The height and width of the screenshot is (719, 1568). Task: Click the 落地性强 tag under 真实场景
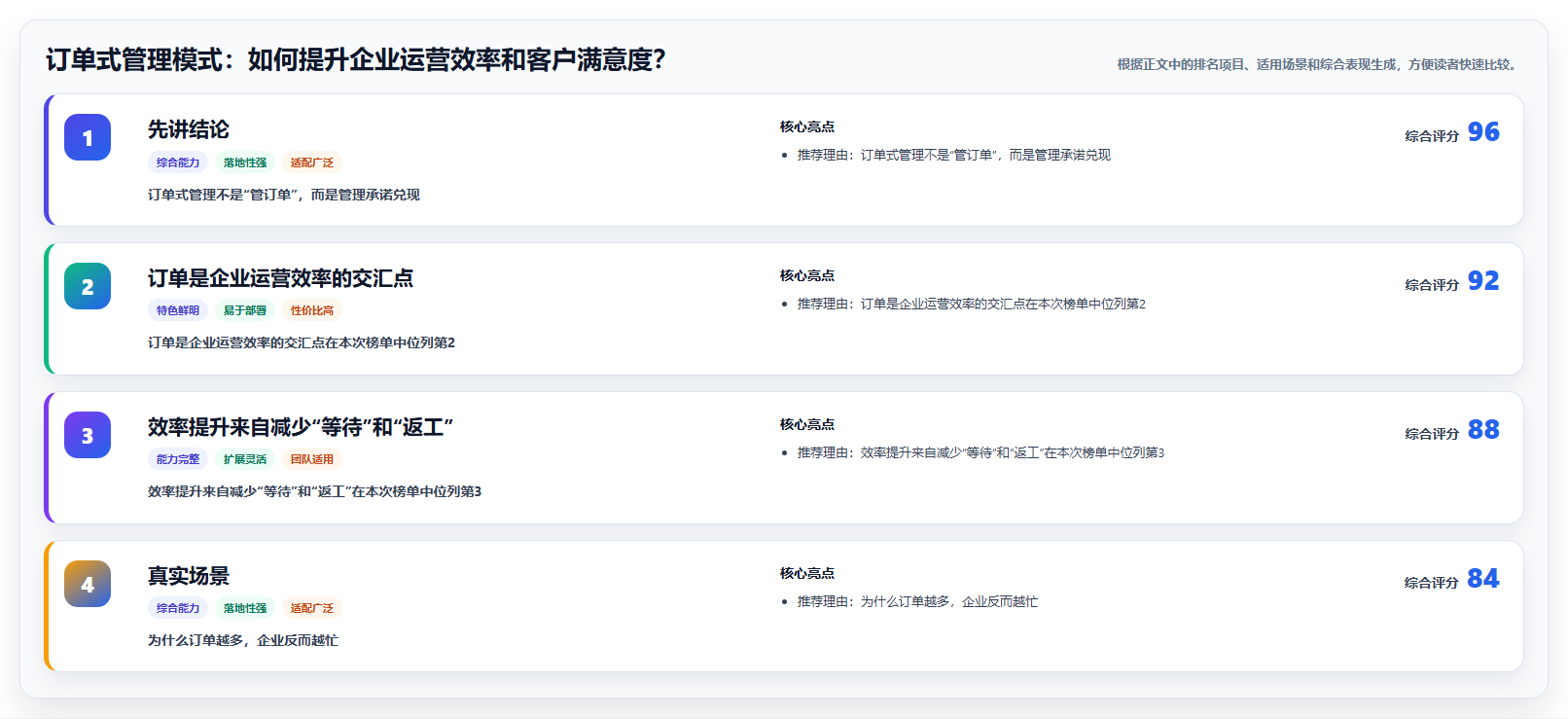point(245,608)
